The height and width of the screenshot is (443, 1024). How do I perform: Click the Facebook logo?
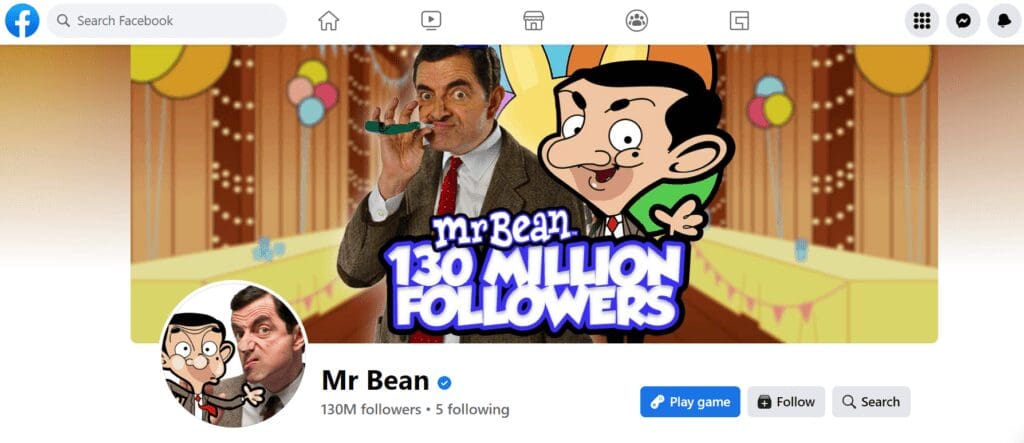pos(22,20)
